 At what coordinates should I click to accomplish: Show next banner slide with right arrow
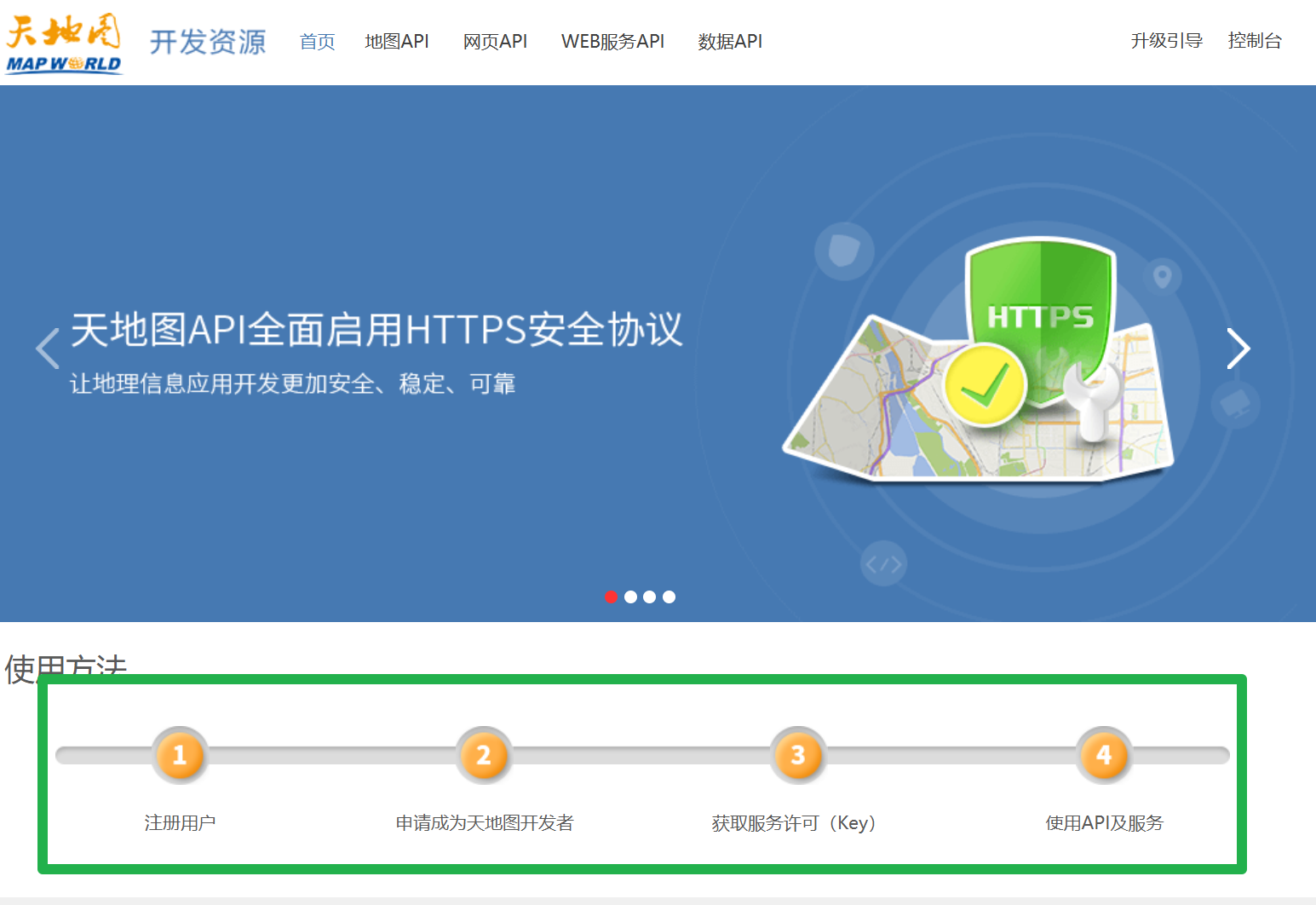[x=1238, y=349]
